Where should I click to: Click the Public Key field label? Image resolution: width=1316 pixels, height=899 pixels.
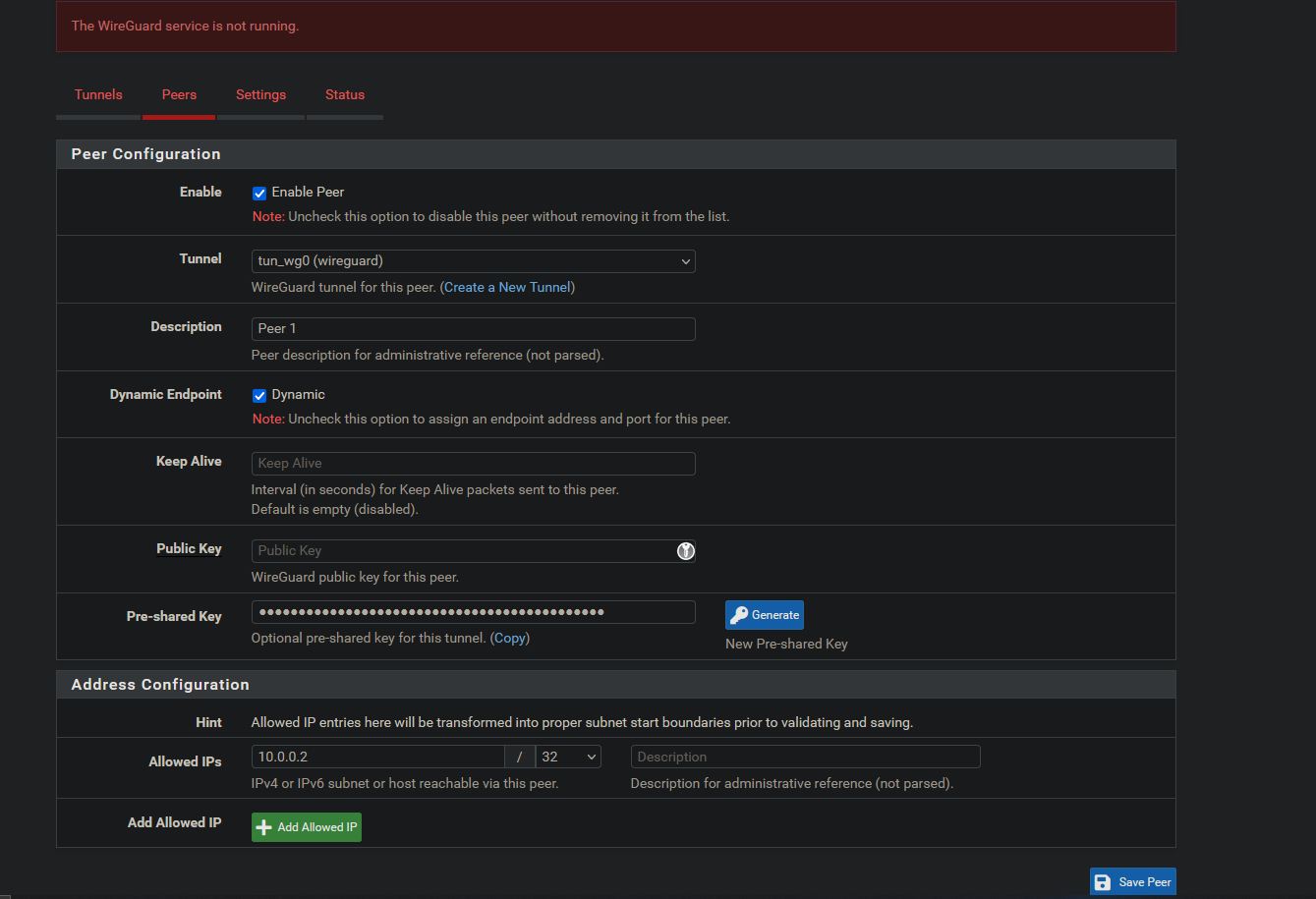(x=189, y=549)
